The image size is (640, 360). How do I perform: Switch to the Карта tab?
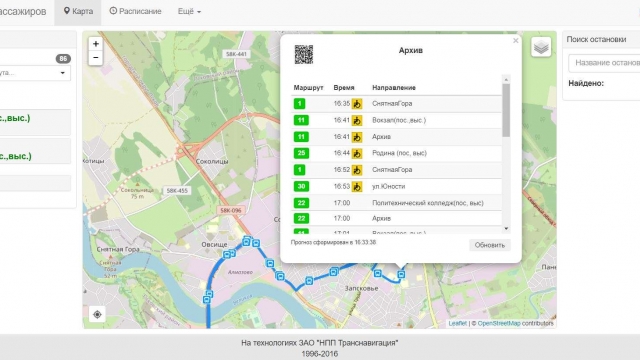tap(78, 11)
